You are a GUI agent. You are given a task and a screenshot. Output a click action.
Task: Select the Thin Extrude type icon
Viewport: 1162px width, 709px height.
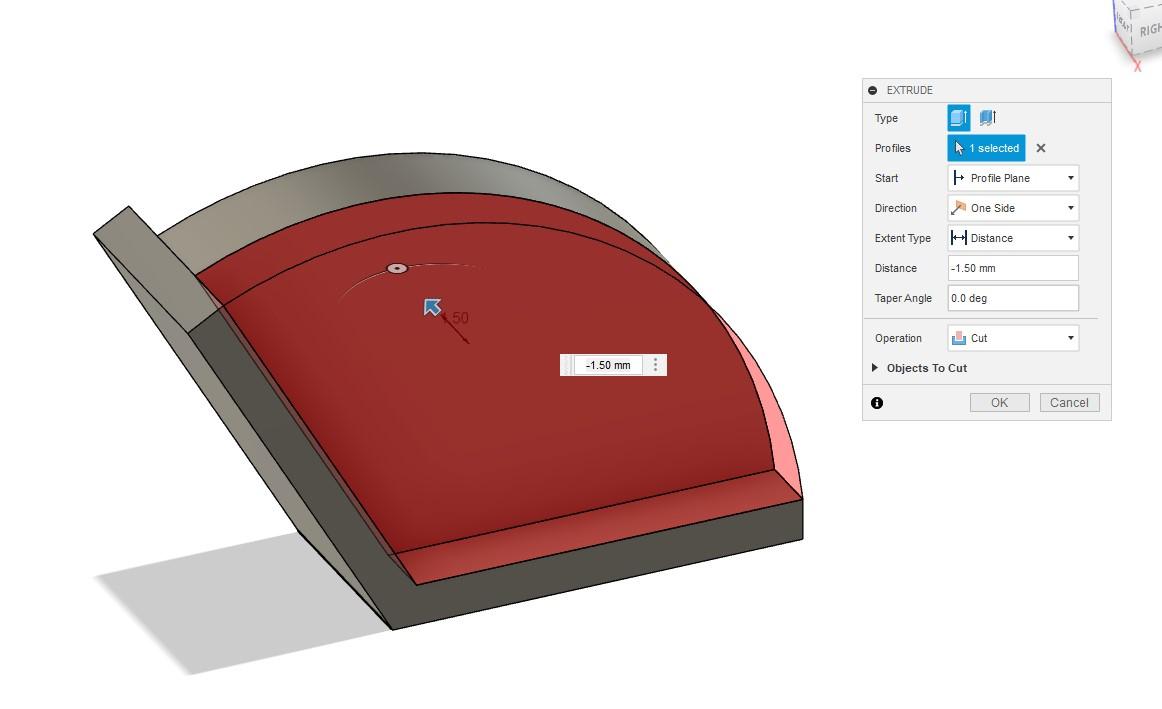pos(987,118)
